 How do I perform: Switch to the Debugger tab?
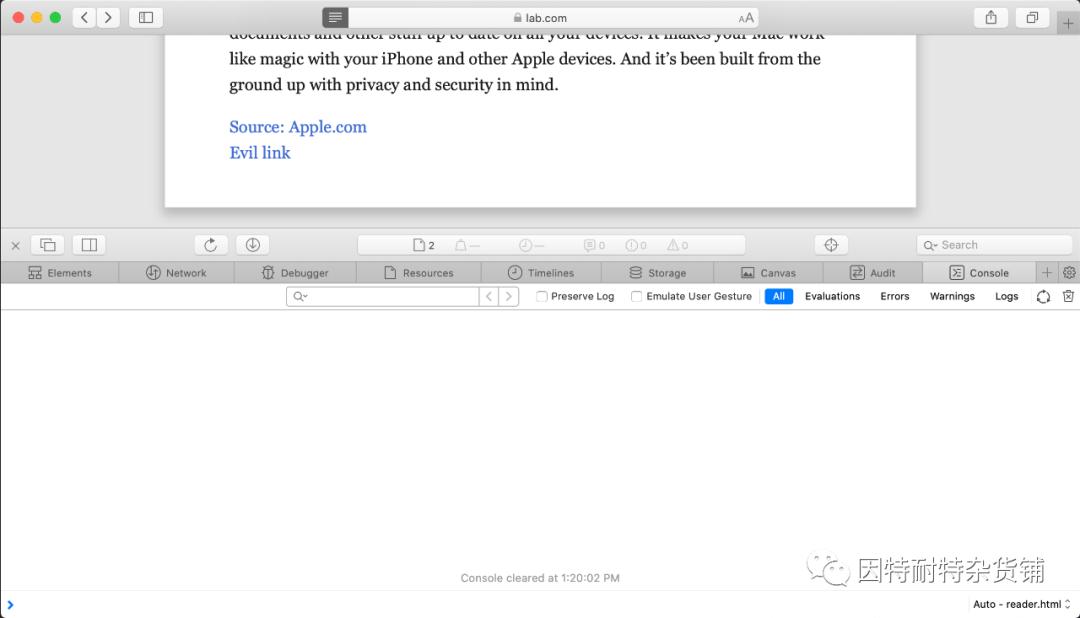click(295, 273)
